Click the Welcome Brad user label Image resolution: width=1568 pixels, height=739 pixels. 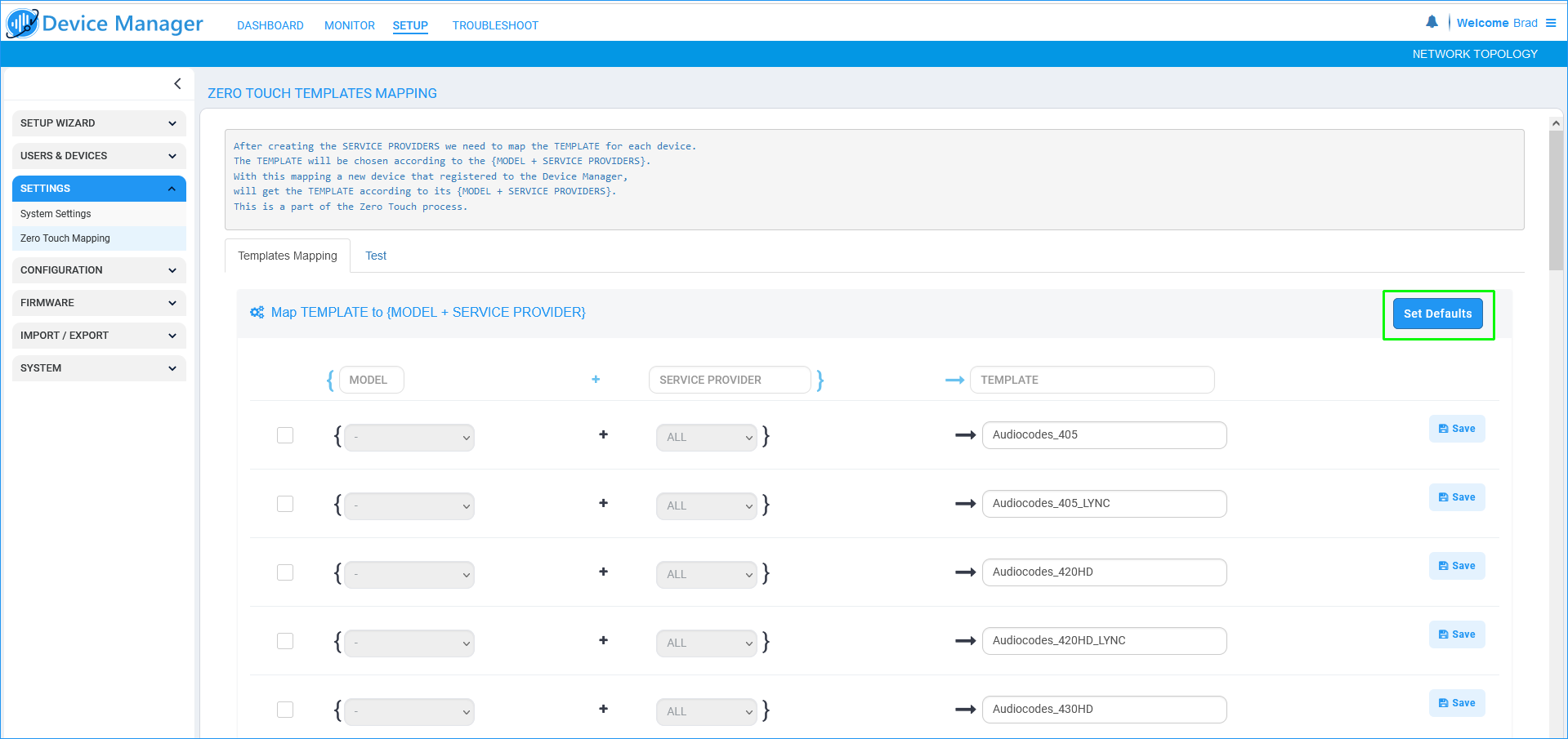pyautogui.click(x=1497, y=23)
